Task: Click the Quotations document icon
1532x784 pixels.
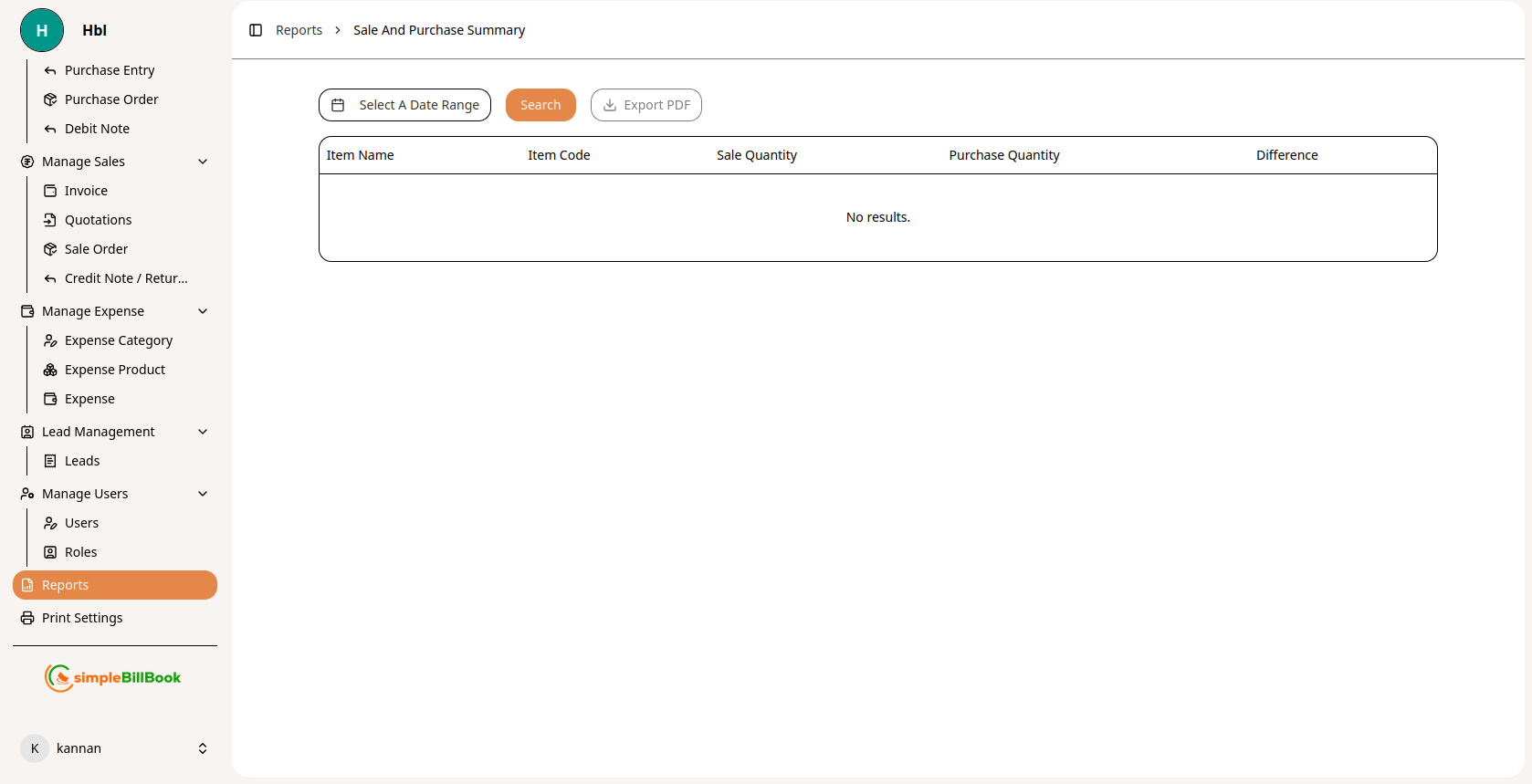Action: coord(50,220)
